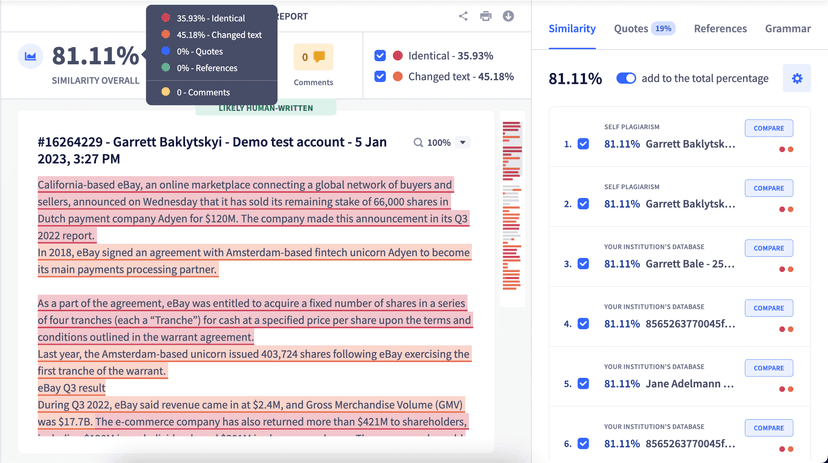Click the red Identical color dot in legend
The image size is (828, 463).
(x=398, y=55)
